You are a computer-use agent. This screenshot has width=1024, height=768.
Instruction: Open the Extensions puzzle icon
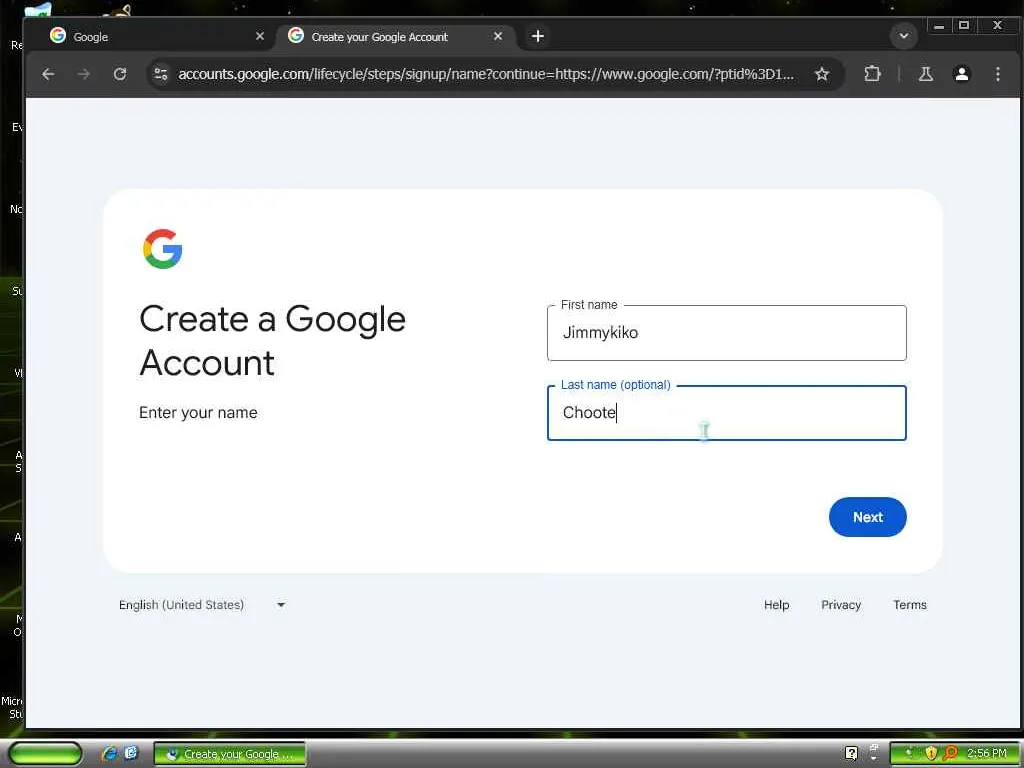click(x=872, y=74)
